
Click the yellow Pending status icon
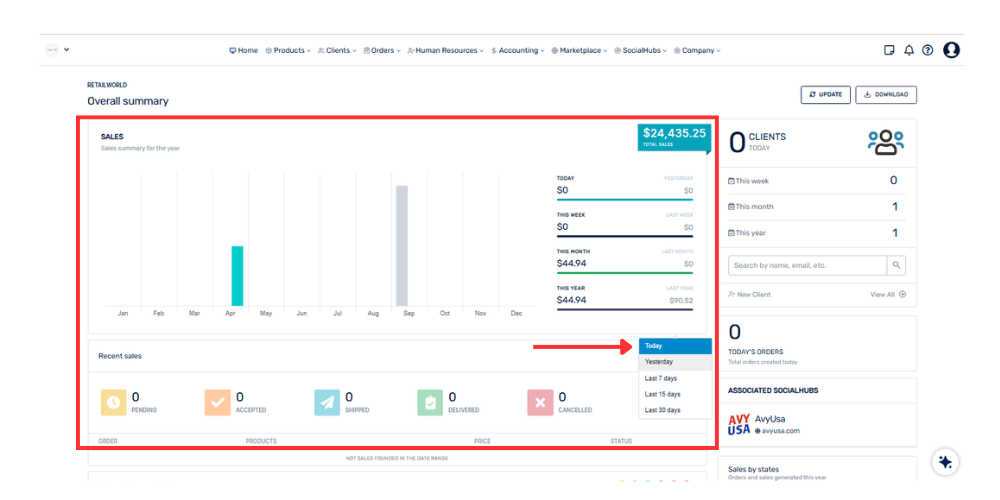113,402
